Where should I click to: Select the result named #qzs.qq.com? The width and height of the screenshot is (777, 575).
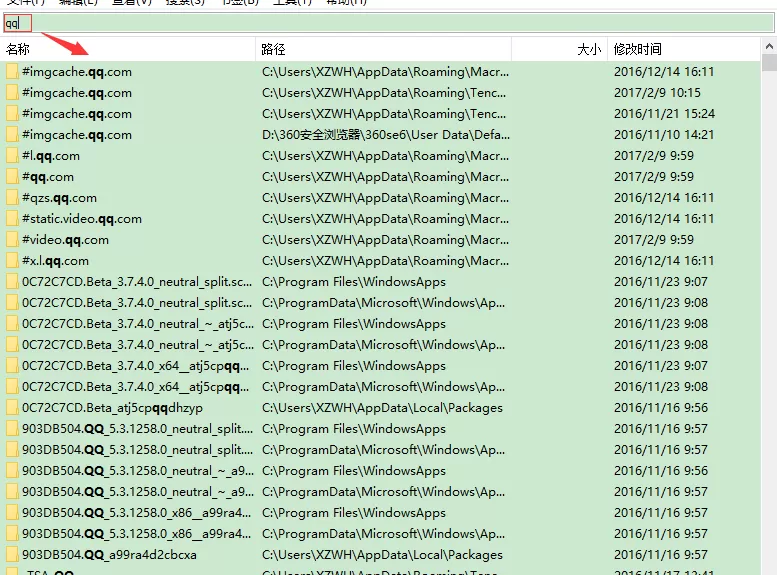click(x=59, y=198)
